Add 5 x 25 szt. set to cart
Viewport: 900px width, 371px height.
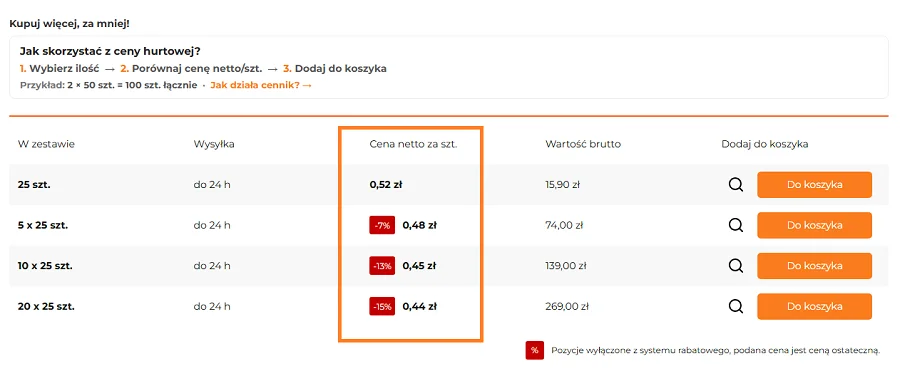[x=814, y=225]
